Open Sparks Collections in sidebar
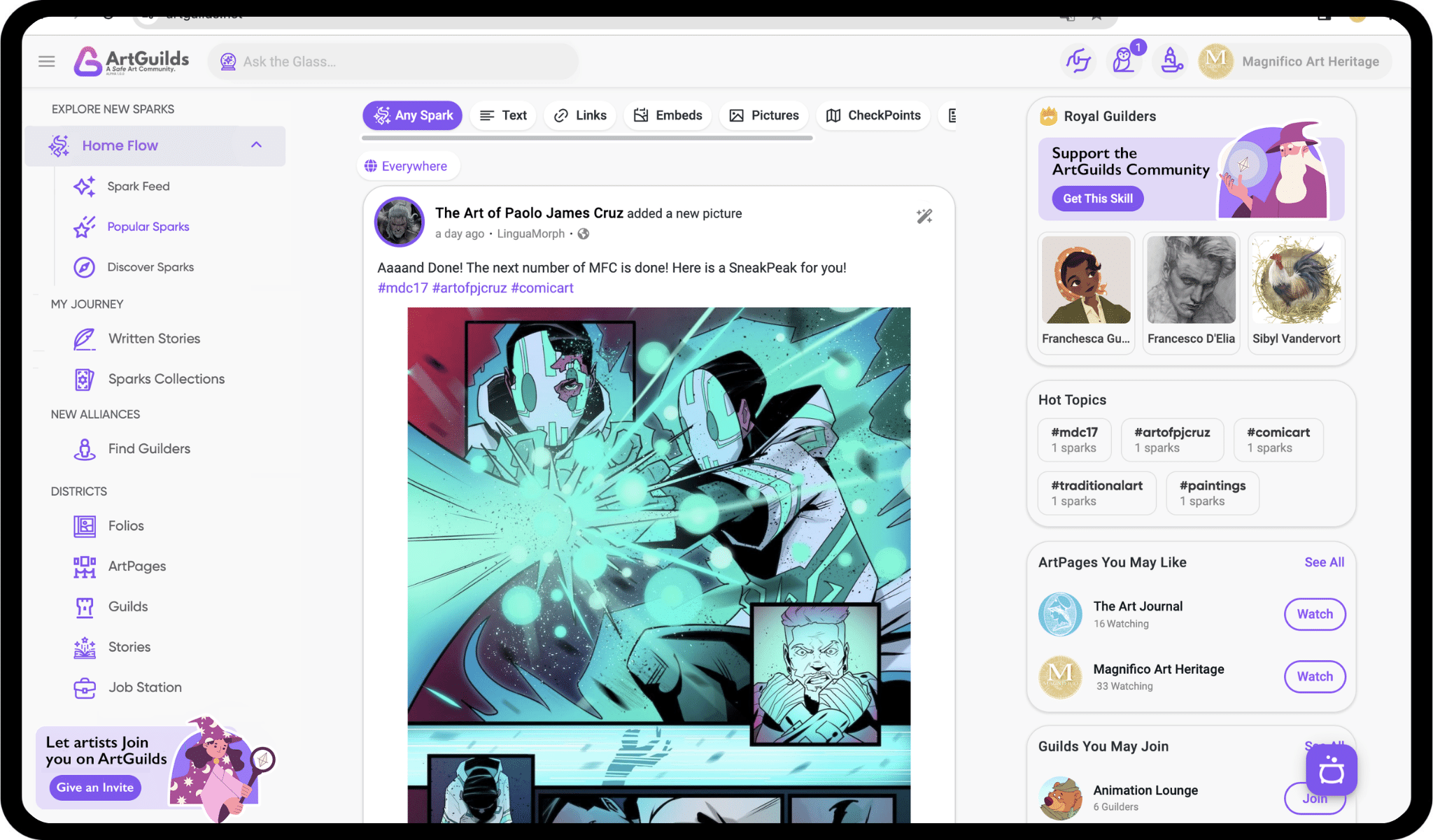This screenshot has height=840, width=1433. tap(166, 379)
